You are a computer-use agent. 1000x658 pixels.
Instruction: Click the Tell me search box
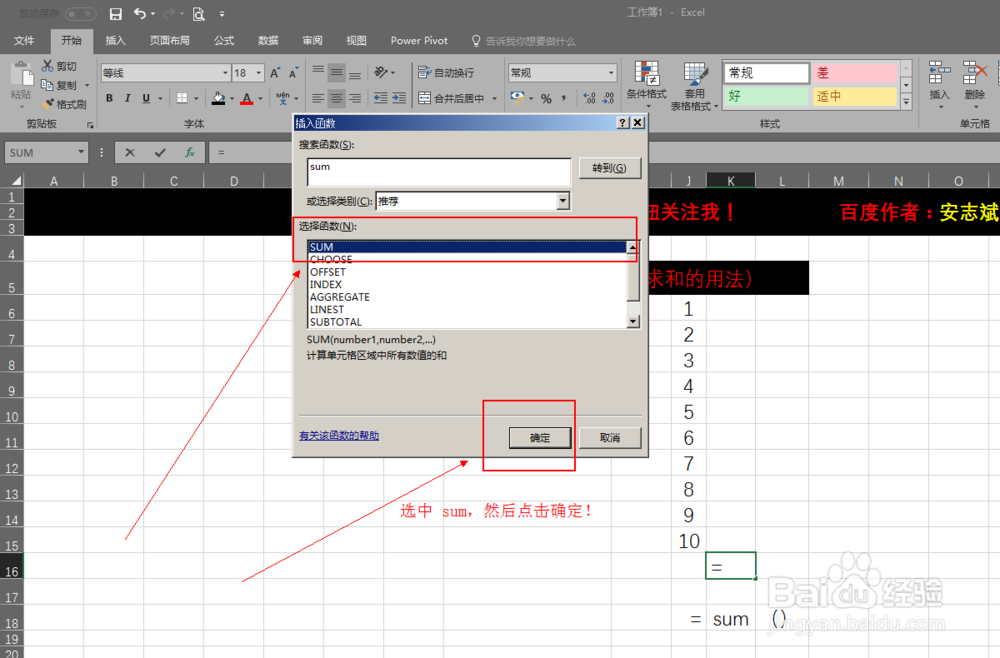[524, 41]
